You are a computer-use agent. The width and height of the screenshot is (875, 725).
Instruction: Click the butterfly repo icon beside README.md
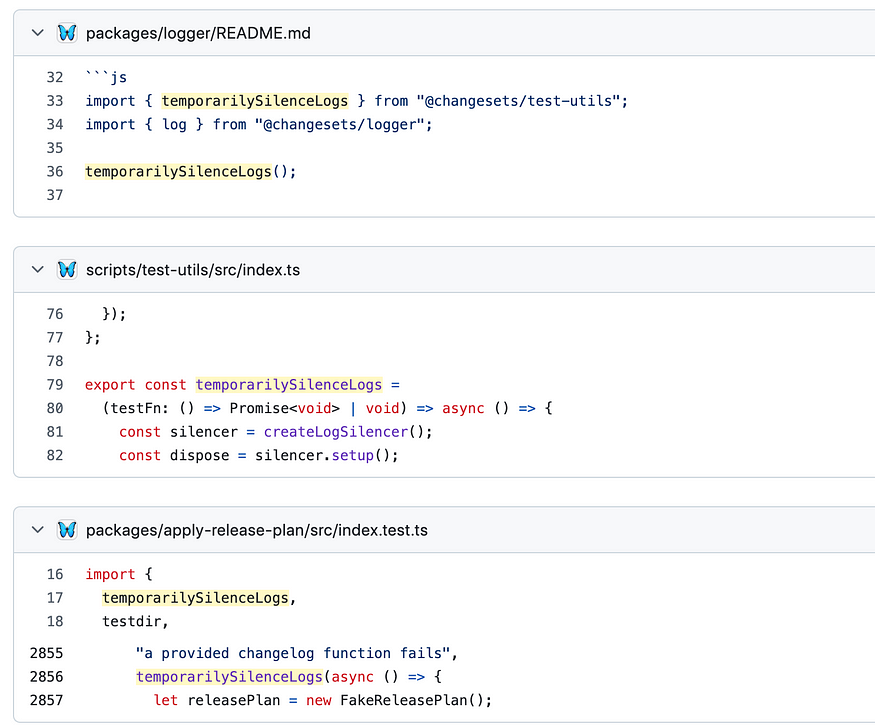pos(67,33)
